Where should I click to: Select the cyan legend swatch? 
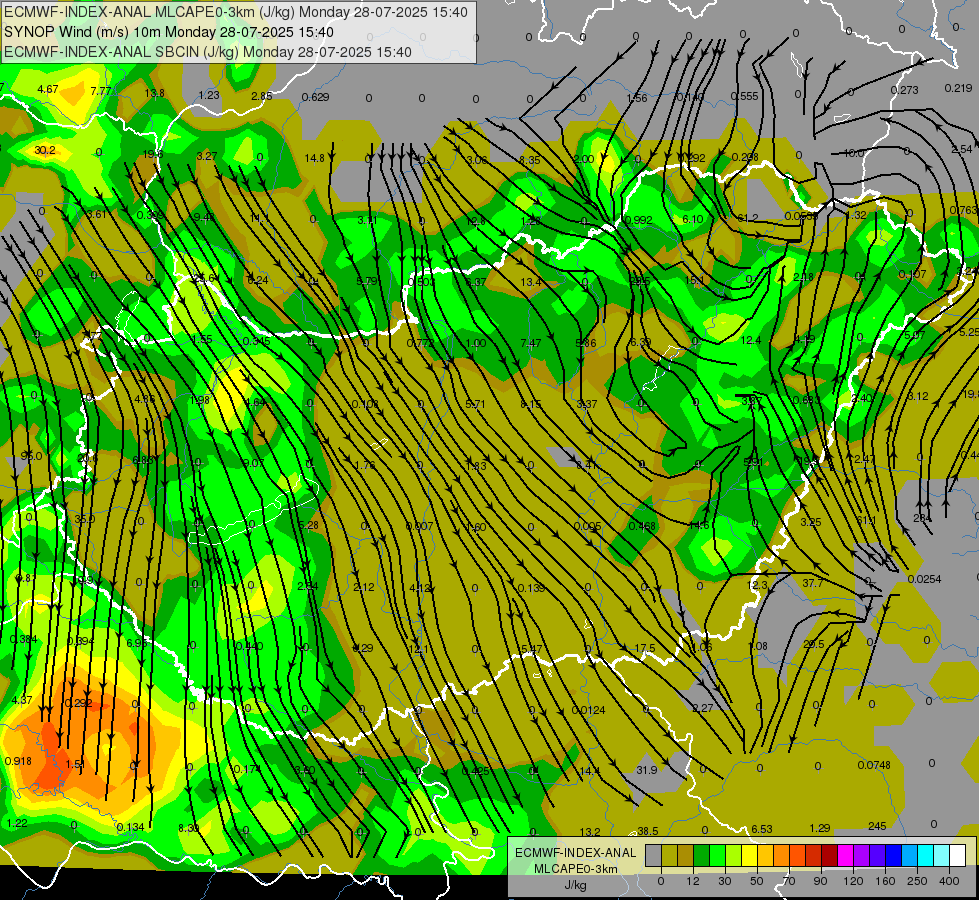point(925,855)
